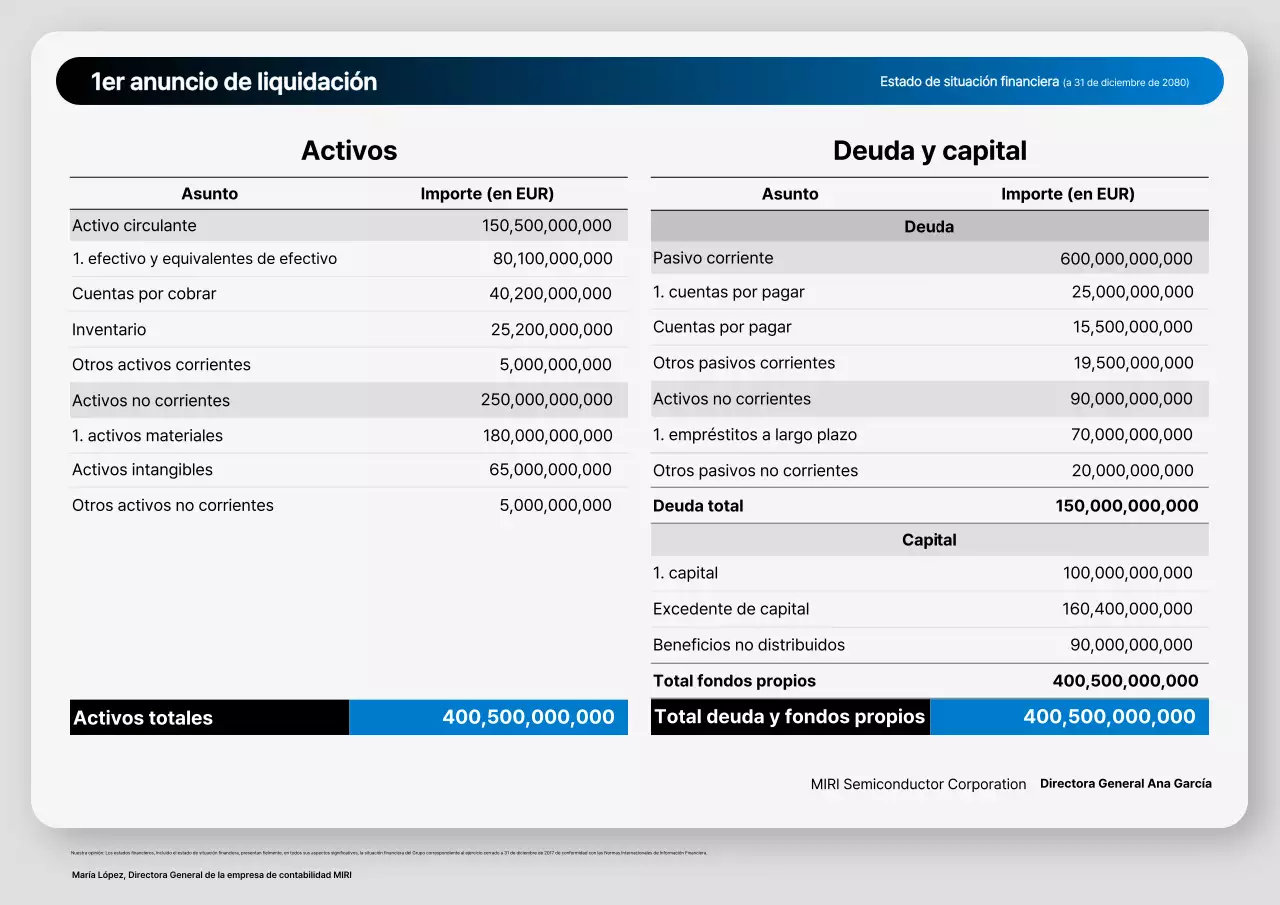The width and height of the screenshot is (1280, 905).
Task: Click 'Directora General Ana García' signature link
Action: pyautogui.click(x=1125, y=783)
